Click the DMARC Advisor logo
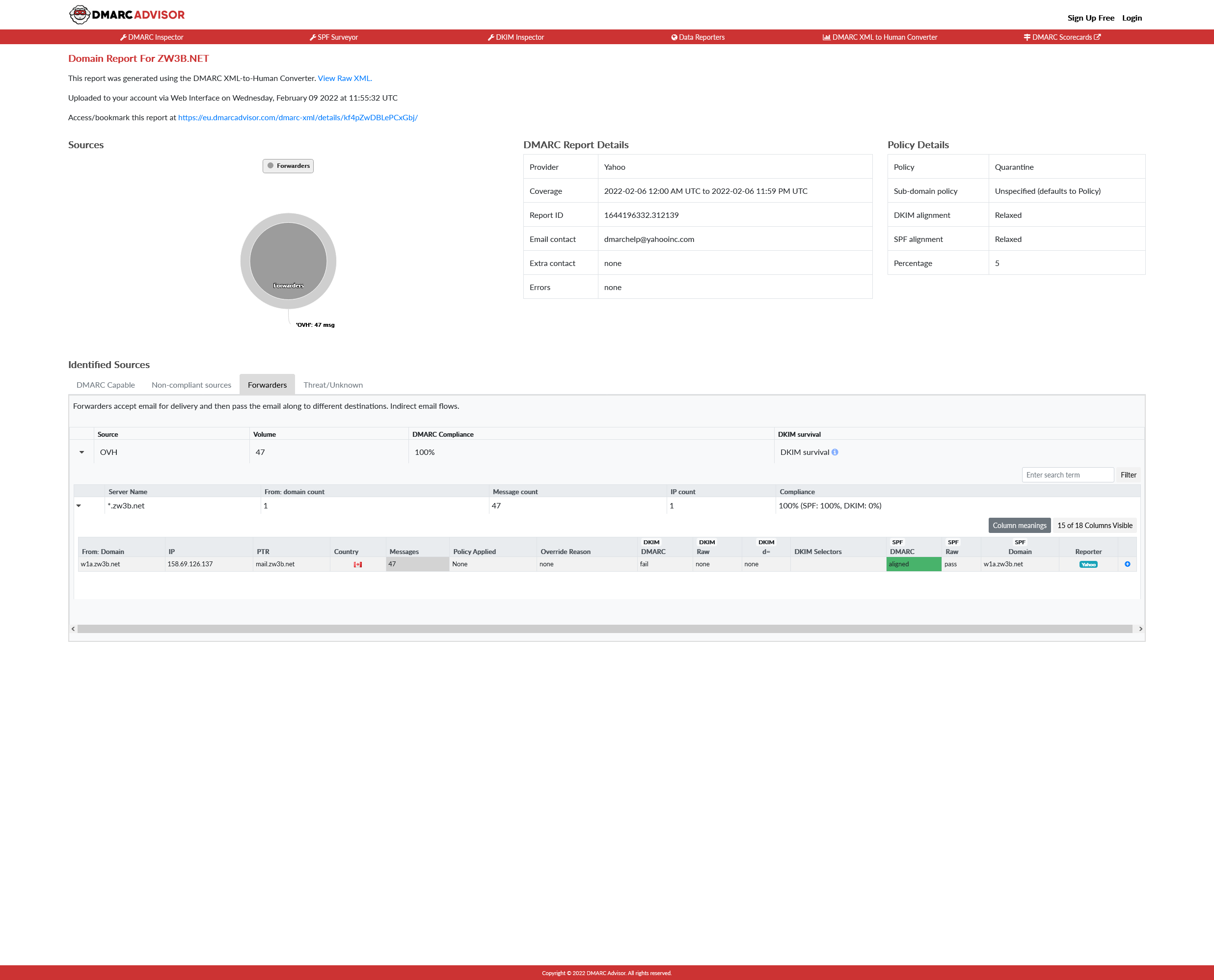The width and height of the screenshot is (1214, 980). pyautogui.click(x=127, y=15)
